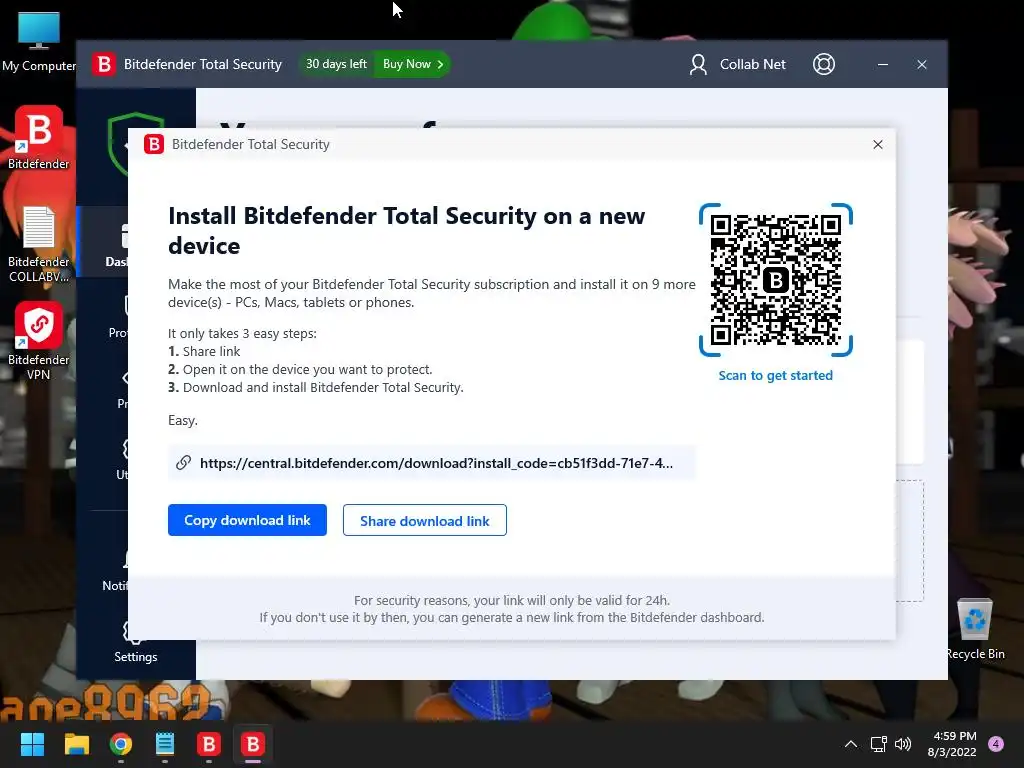The height and width of the screenshot is (768, 1024).
Task: Open network status tray icon
Action: click(878, 744)
